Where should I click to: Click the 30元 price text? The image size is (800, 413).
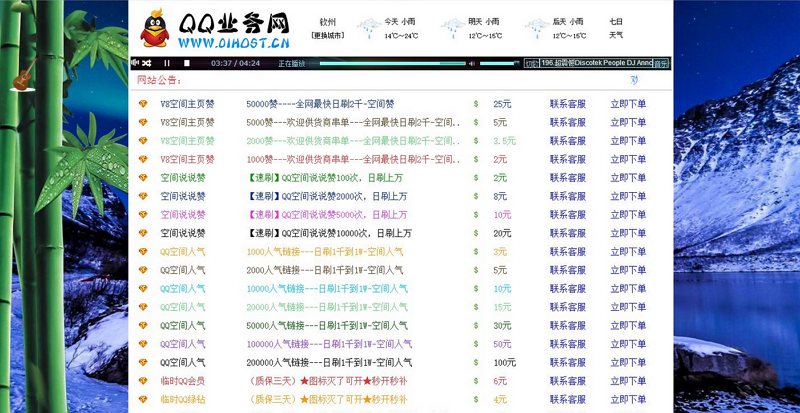[502, 325]
